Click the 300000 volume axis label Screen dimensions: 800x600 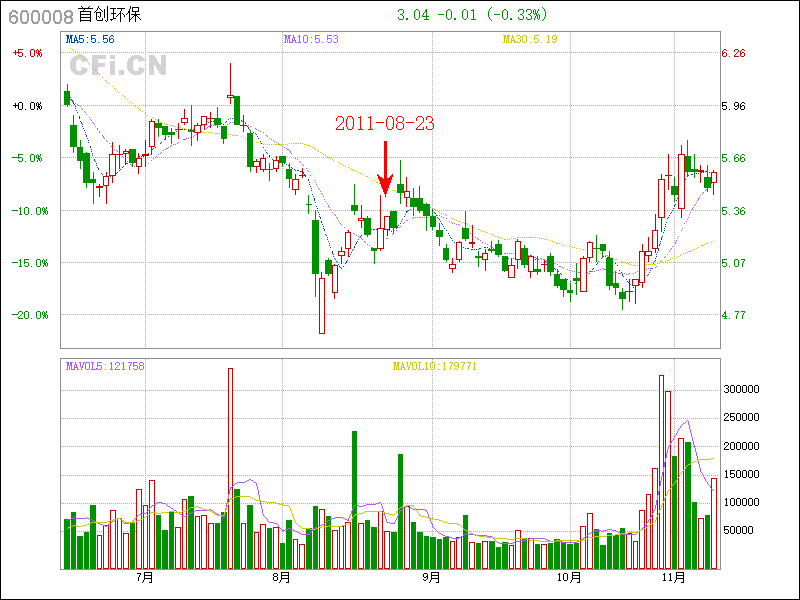[743, 389]
